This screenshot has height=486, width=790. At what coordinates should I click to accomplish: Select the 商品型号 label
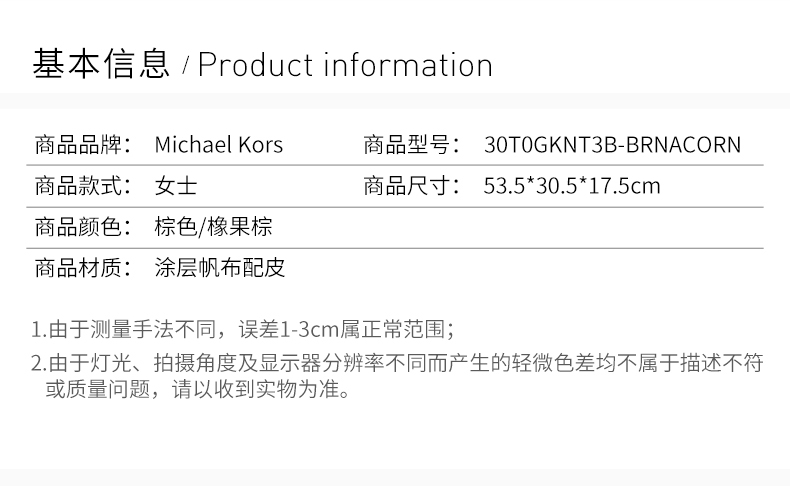click(412, 145)
